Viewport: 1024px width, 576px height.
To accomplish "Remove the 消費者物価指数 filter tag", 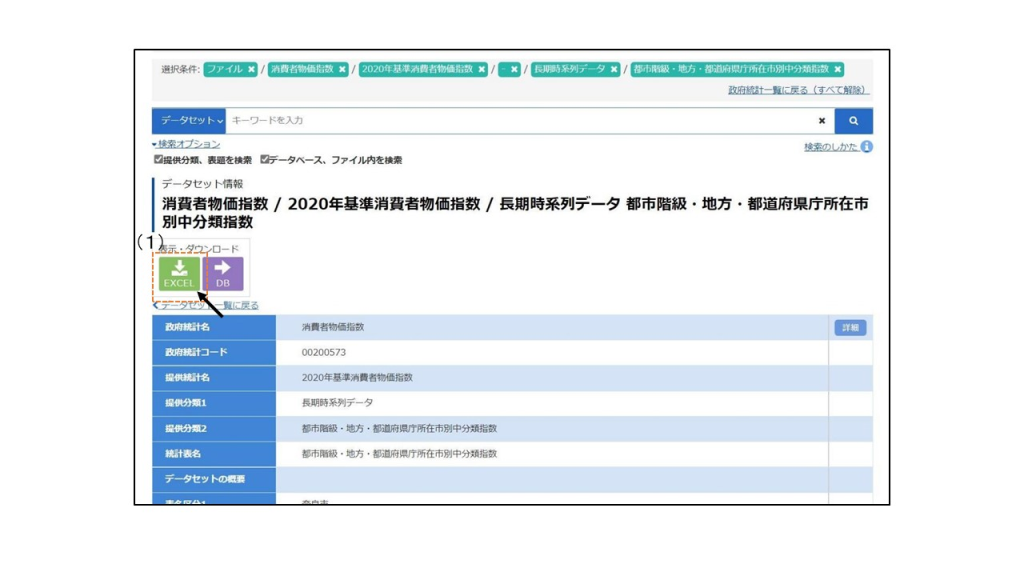I will pos(342,69).
